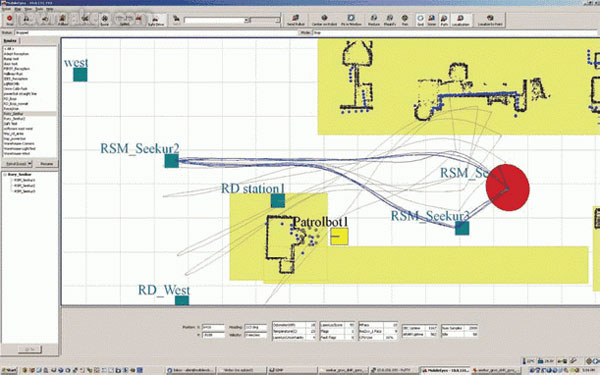
Task: Click the Rename button under the routes list
Action: [47, 164]
